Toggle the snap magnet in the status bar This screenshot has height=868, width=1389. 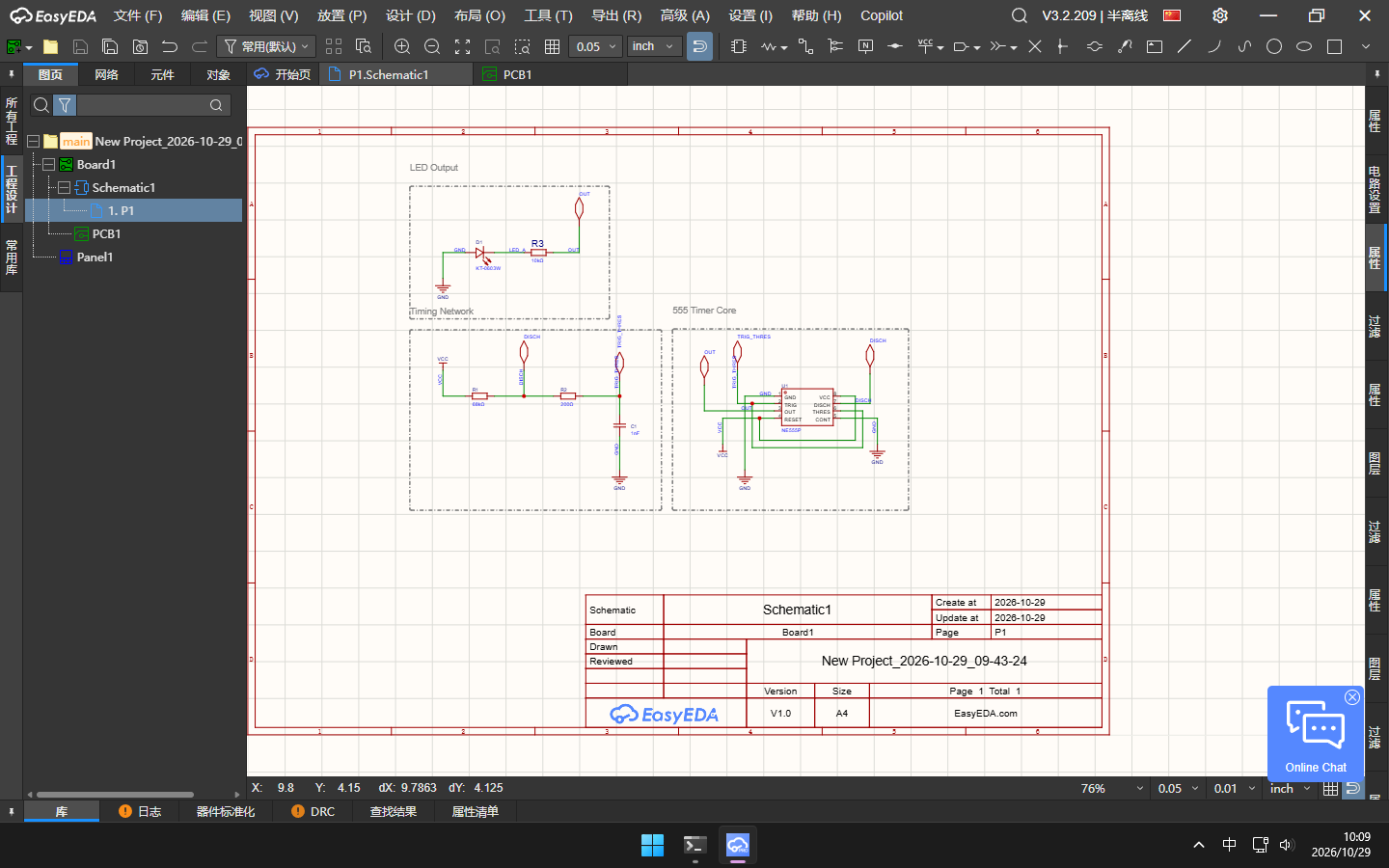[1352, 789]
